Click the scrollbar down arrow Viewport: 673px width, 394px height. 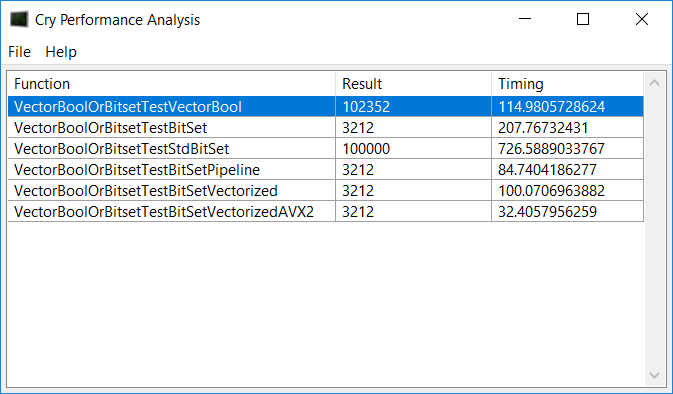pyautogui.click(x=655, y=375)
